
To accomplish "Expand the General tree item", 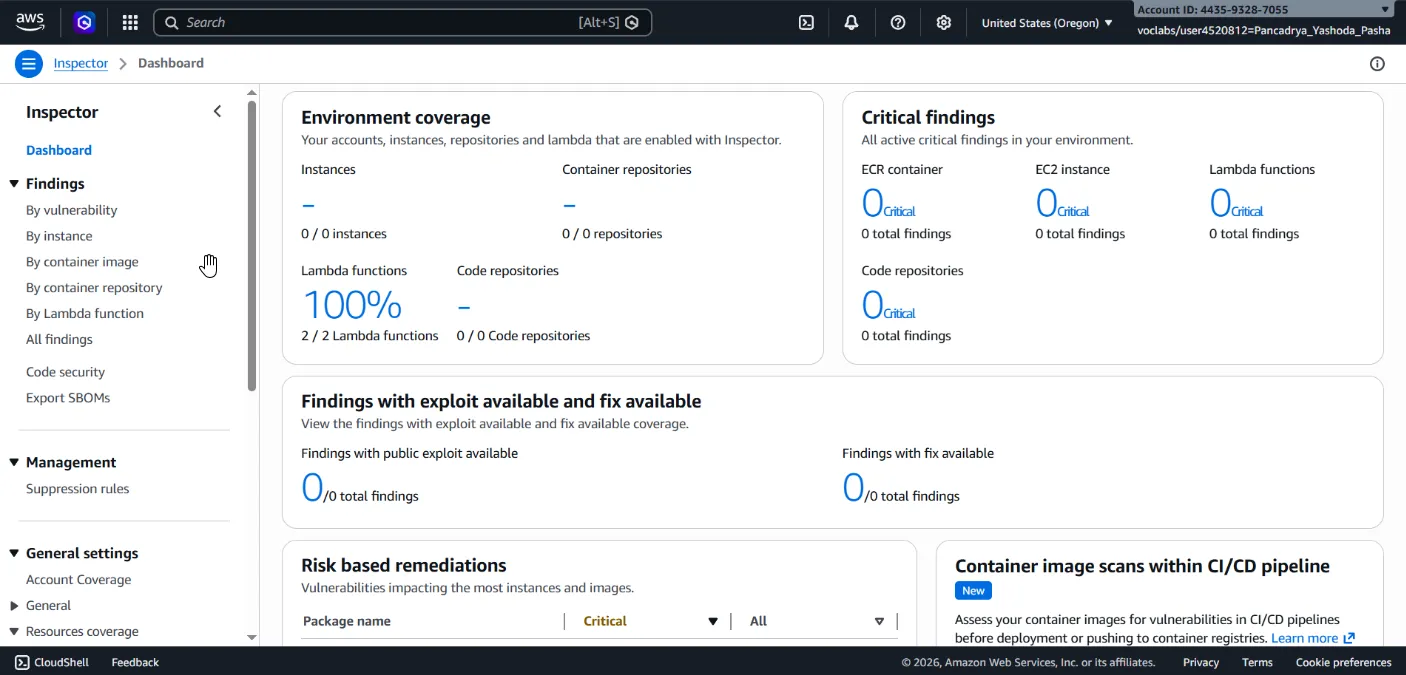I will (x=14, y=605).
